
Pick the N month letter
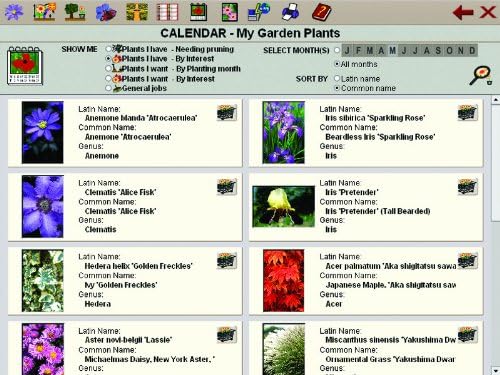tap(461, 50)
